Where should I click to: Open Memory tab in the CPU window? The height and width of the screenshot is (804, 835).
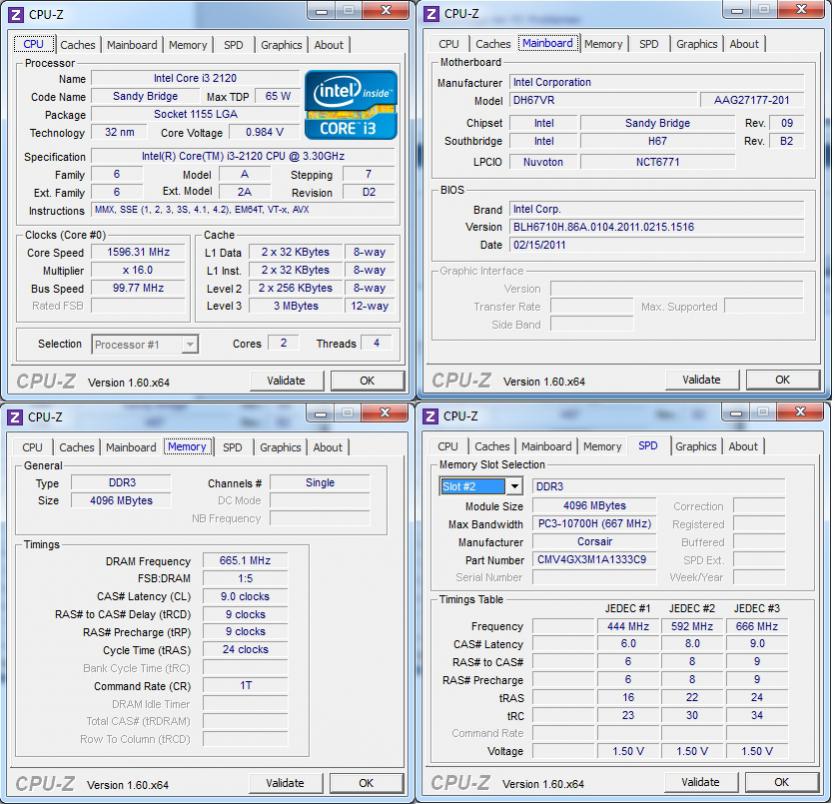pos(188,45)
